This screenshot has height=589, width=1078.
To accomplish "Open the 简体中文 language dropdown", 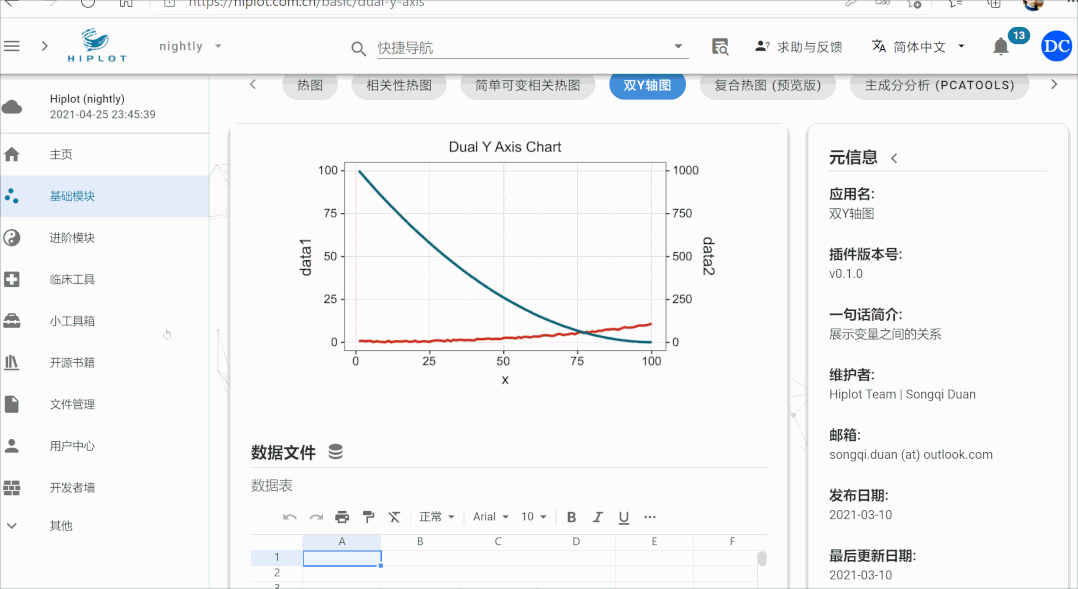I will point(918,47).
